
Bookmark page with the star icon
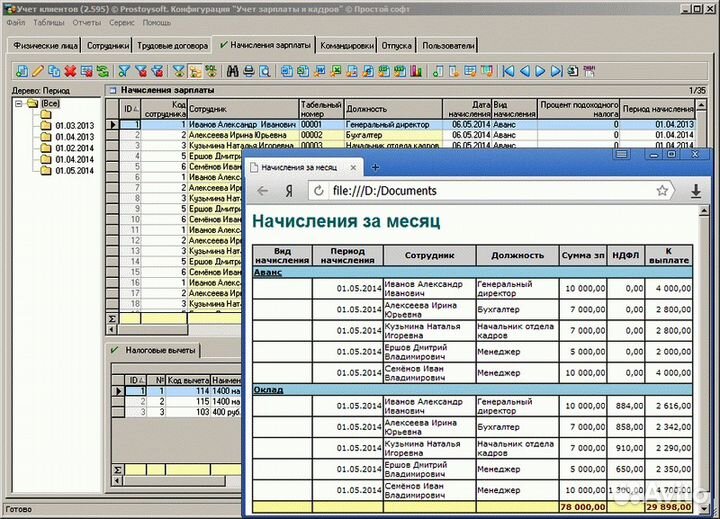click(662, 190)
